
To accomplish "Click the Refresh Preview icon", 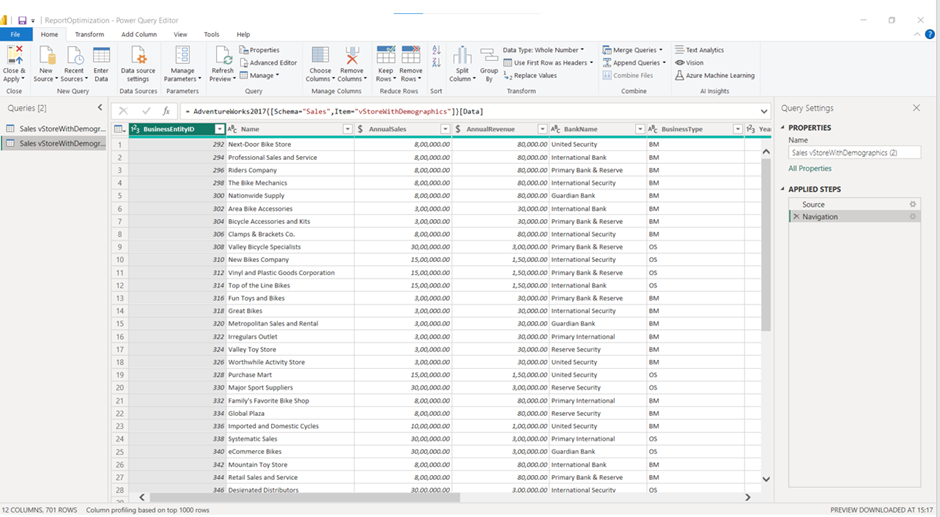I will click(222, 56).
